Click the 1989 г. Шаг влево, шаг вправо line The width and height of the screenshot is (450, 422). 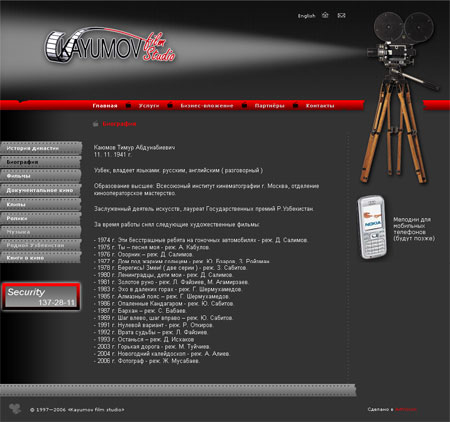163,318
